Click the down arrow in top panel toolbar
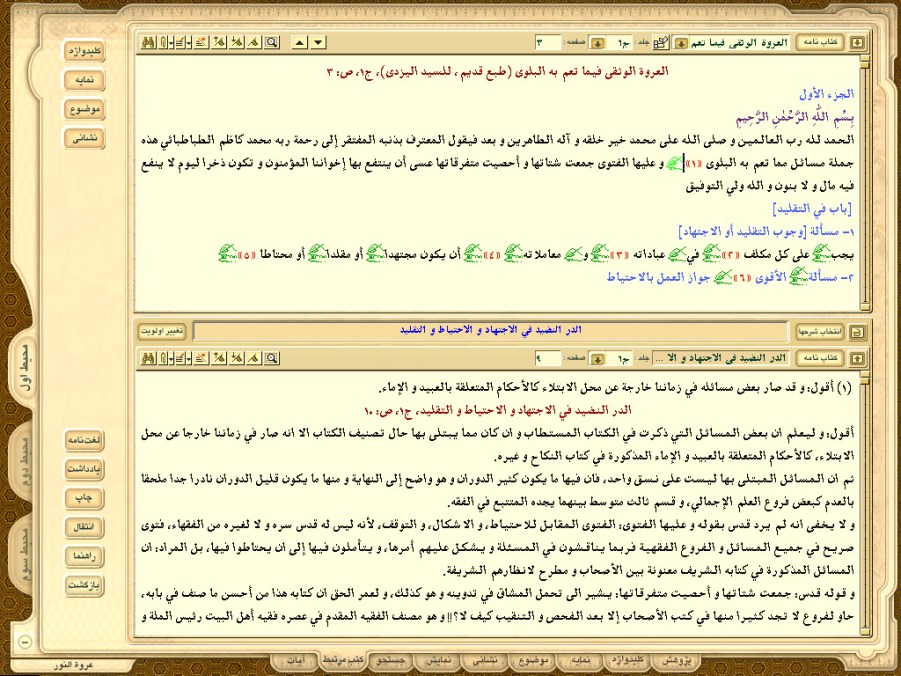The width and height of the screenshot is (901, 676). tap(318, 43)
